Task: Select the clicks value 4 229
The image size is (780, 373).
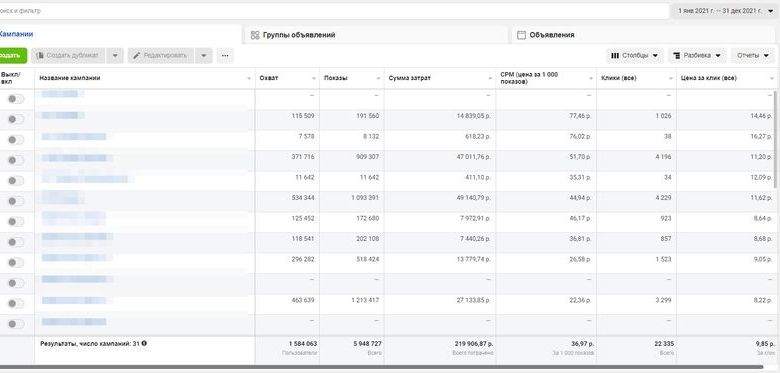Action: (x=663, y=197)
